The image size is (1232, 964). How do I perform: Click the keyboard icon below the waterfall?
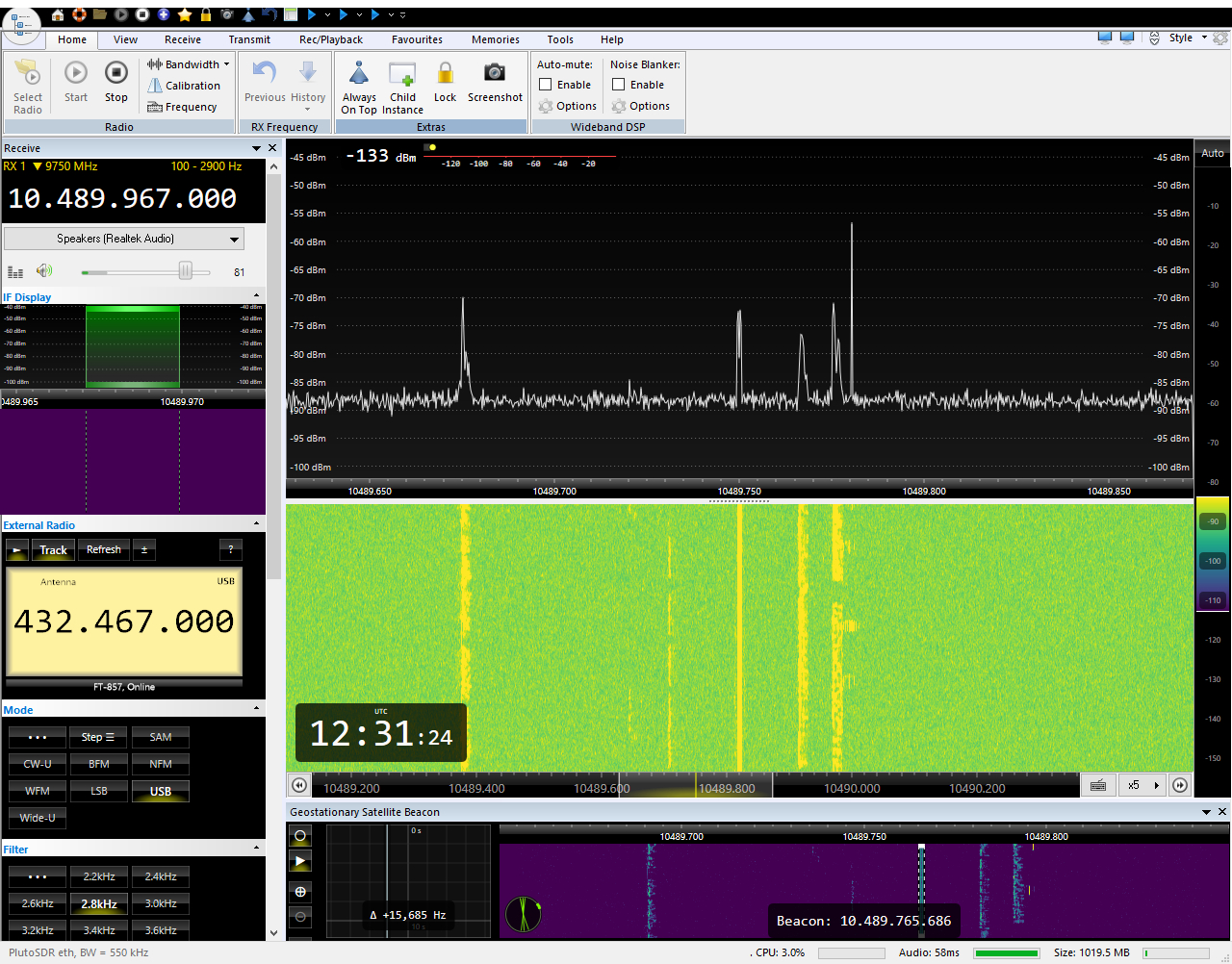[1098, 786]
